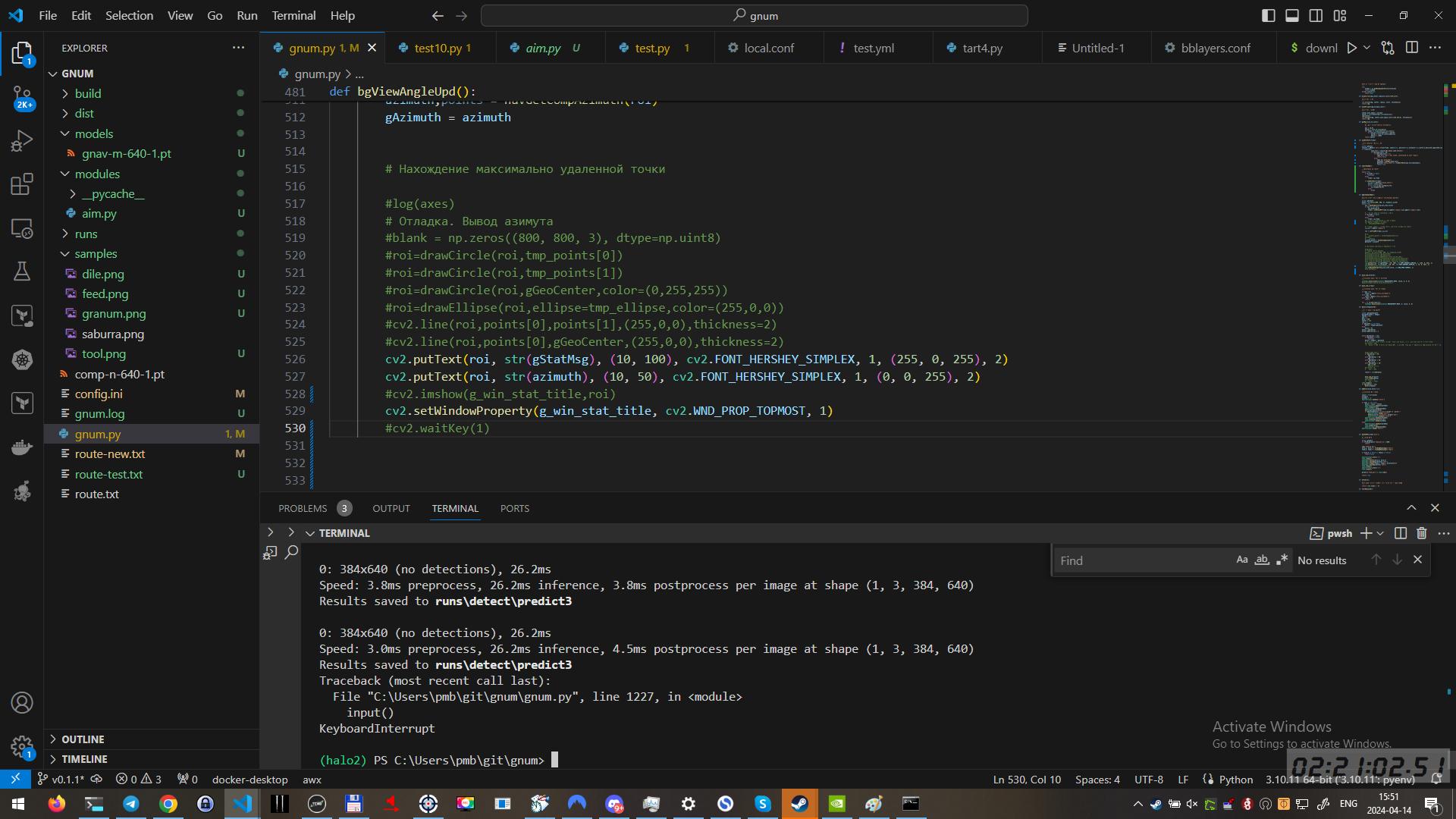This screenshot has width=1456, height=819.
Task: Click Spaces: 4 indentation setting
Action: coord(1097,779)
